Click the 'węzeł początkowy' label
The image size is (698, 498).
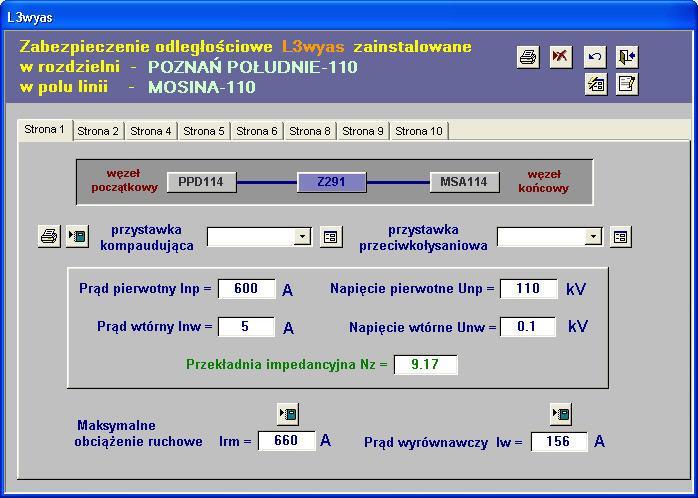pyautogui.click(x=124, y=180)
